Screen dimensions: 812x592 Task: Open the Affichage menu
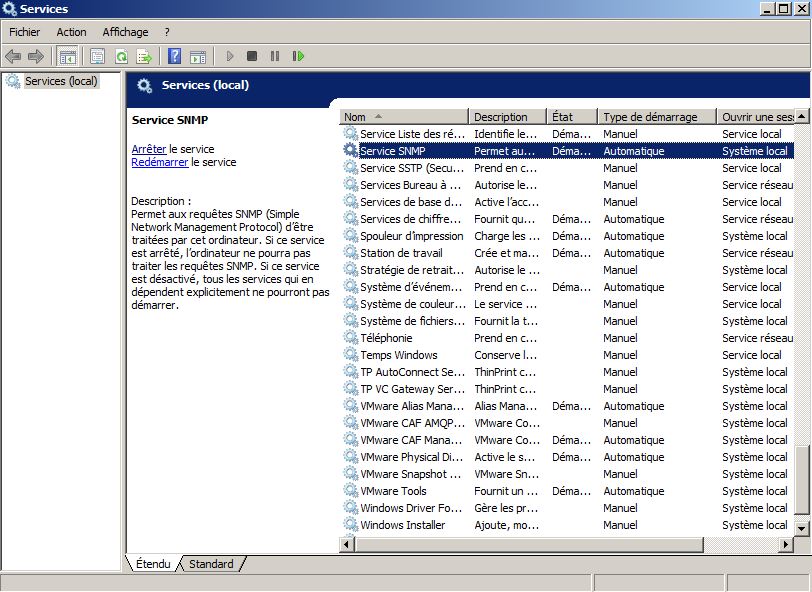[x=125, y=31]
